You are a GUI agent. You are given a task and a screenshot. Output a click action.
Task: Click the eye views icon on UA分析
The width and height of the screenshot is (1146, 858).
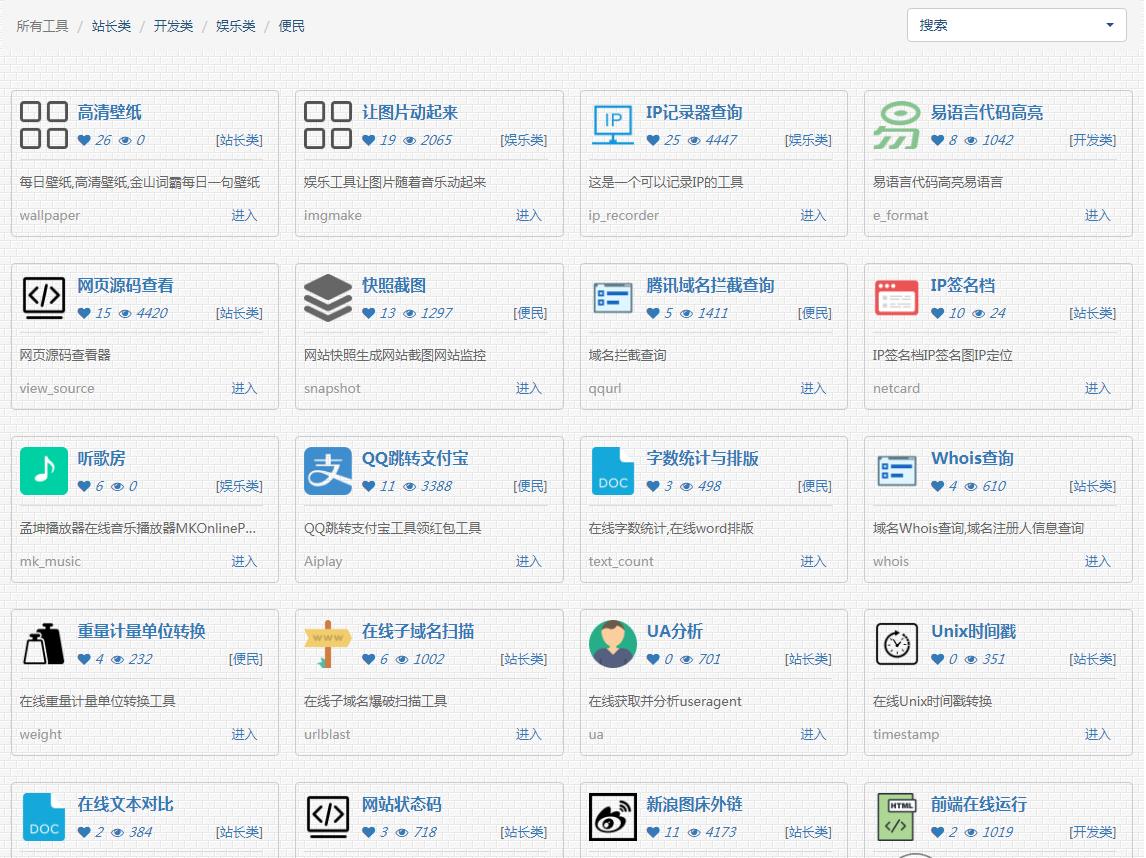point(686,660)
